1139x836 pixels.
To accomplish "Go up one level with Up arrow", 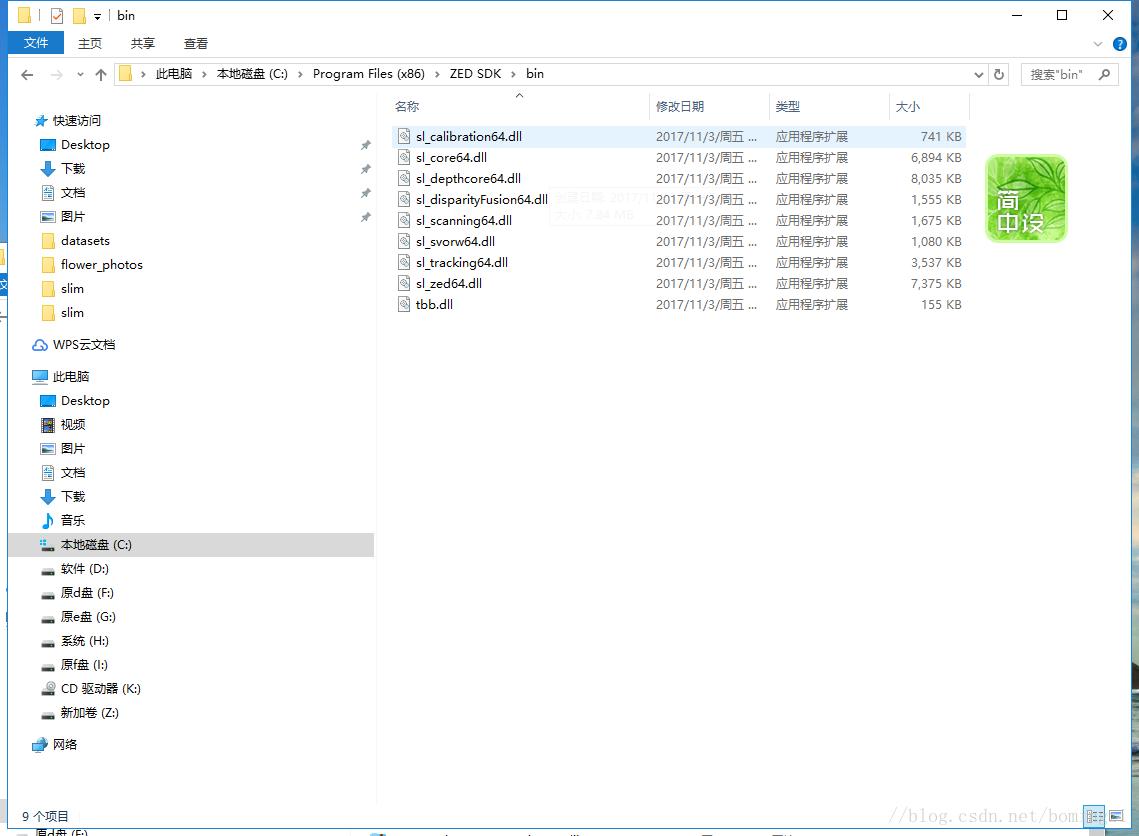I will coord(101,74).
